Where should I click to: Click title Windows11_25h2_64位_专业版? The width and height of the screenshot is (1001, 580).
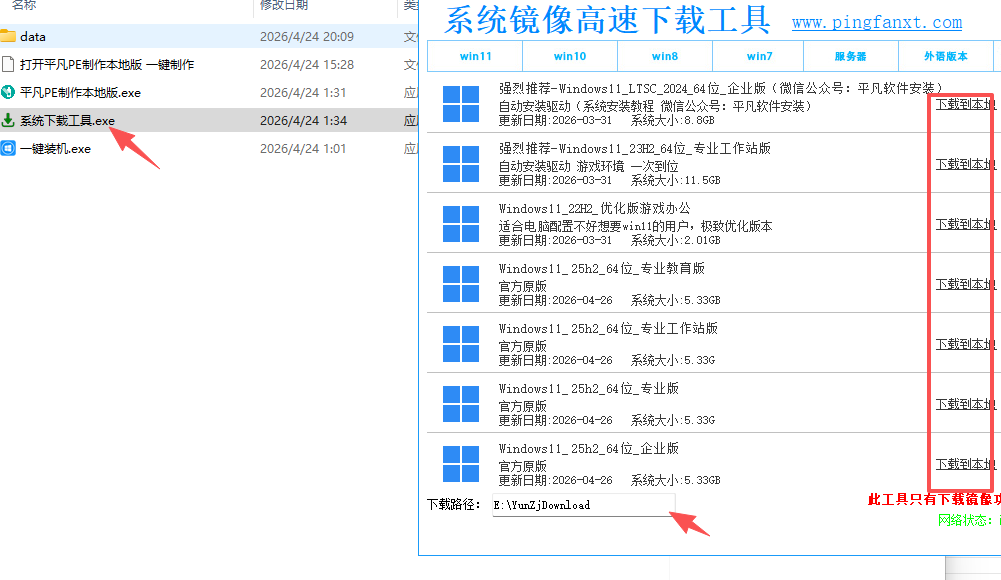tap(589, 388)
